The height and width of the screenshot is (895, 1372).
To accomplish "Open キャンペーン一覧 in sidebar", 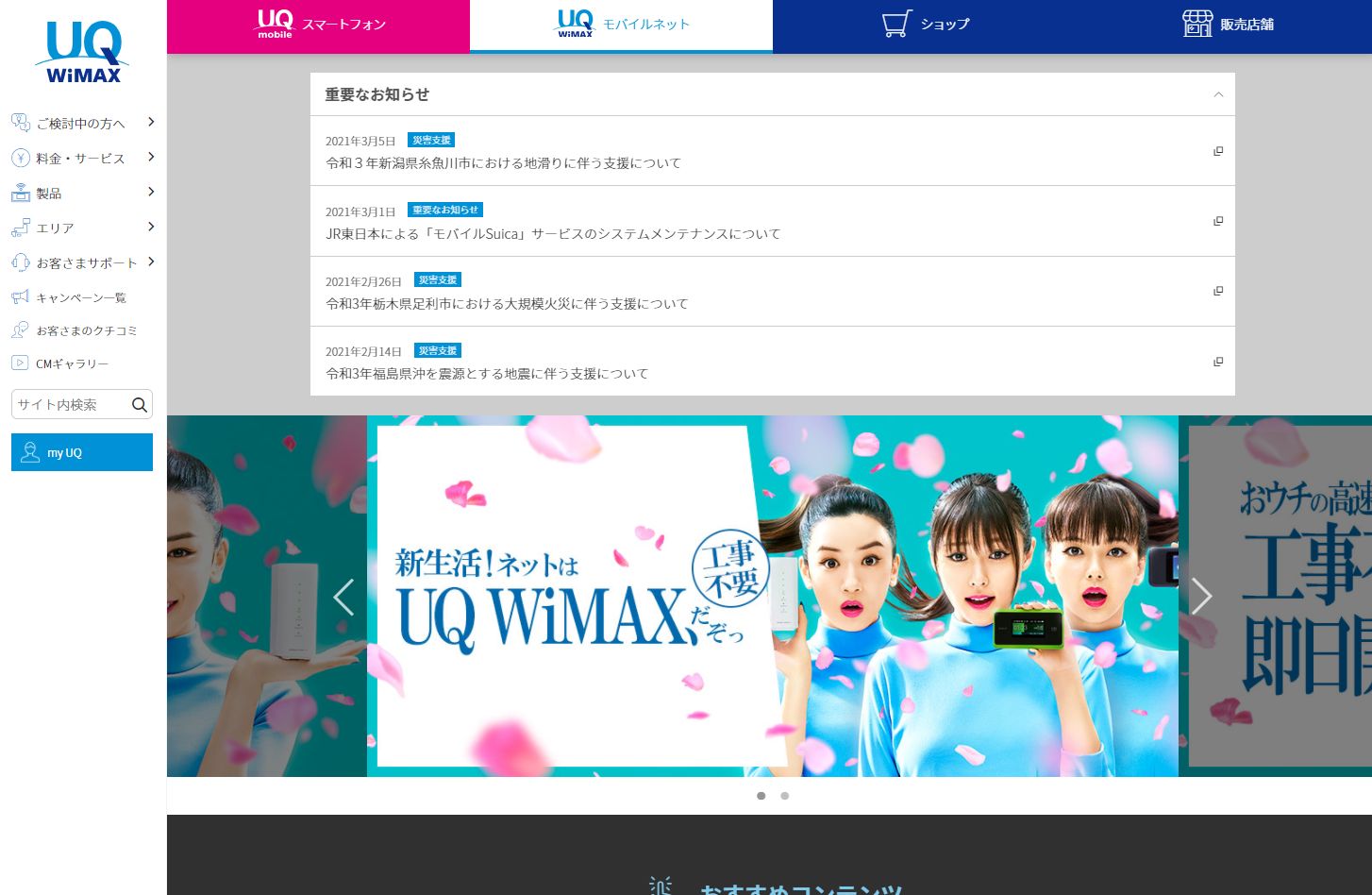I will 81,297.
